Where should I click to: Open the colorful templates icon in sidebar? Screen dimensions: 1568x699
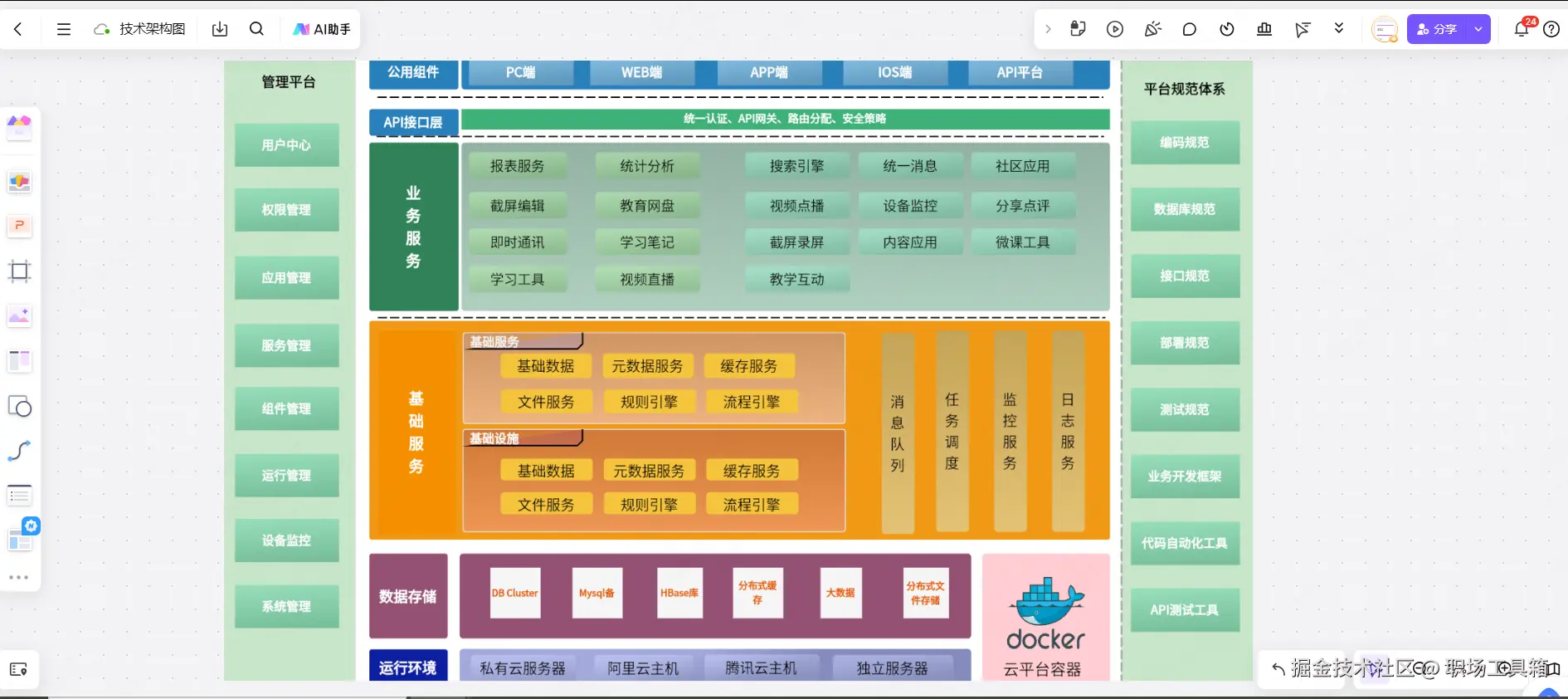tap(19, 127)
